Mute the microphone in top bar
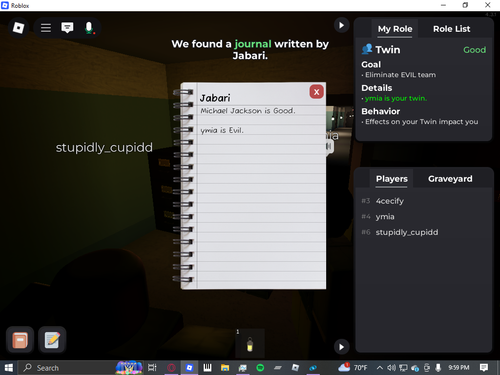The image size is (500, 375). coord(89,28)
